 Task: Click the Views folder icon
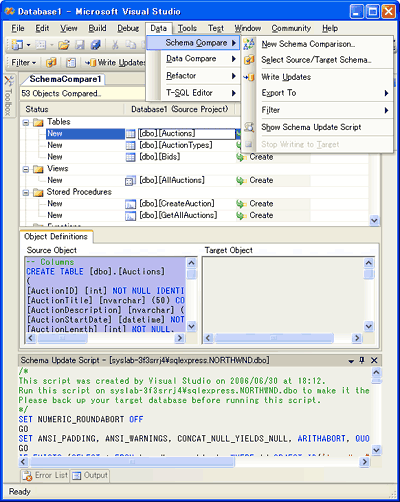38,169
